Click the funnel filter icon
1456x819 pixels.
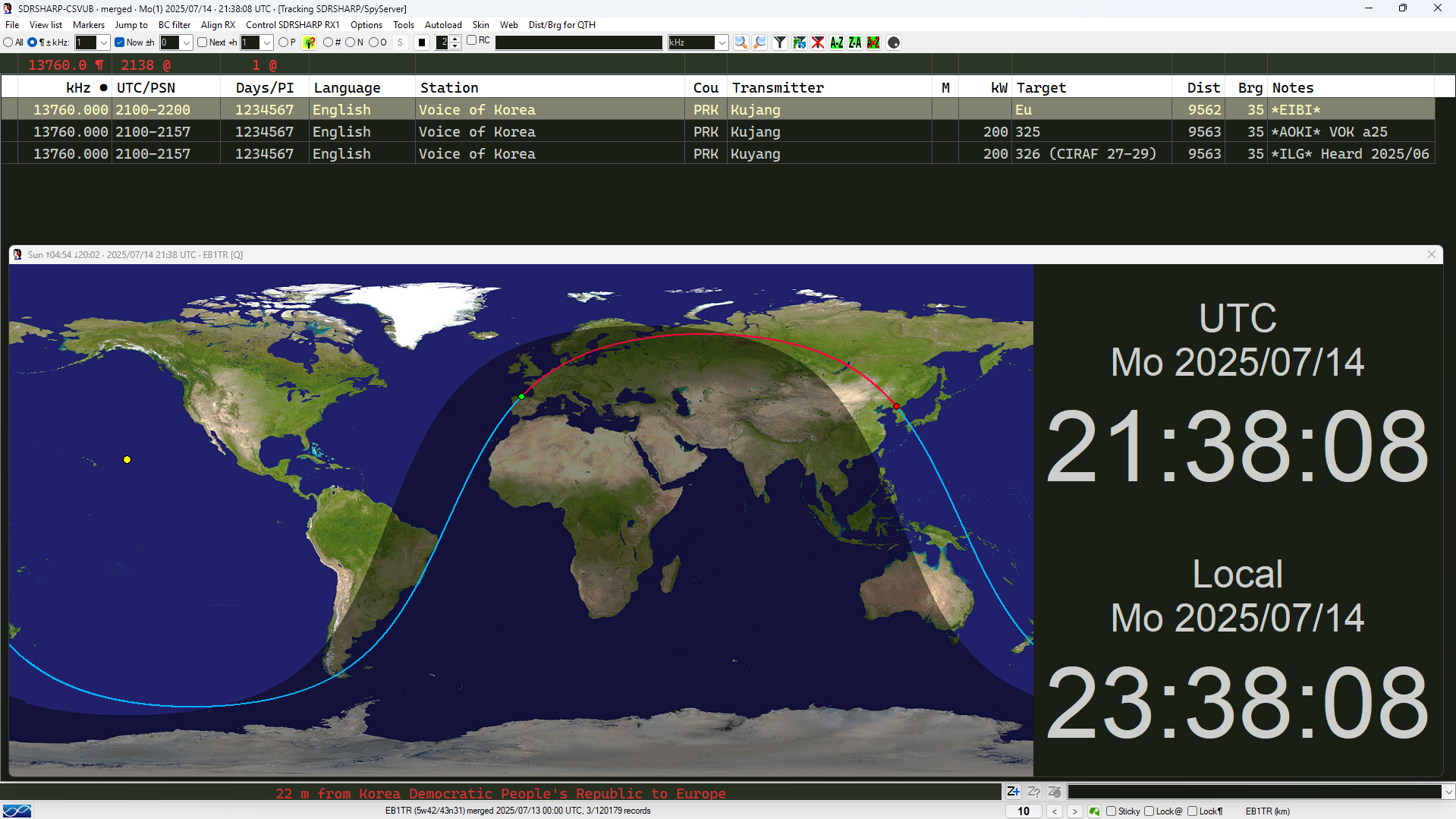click(x=780, y=43)
